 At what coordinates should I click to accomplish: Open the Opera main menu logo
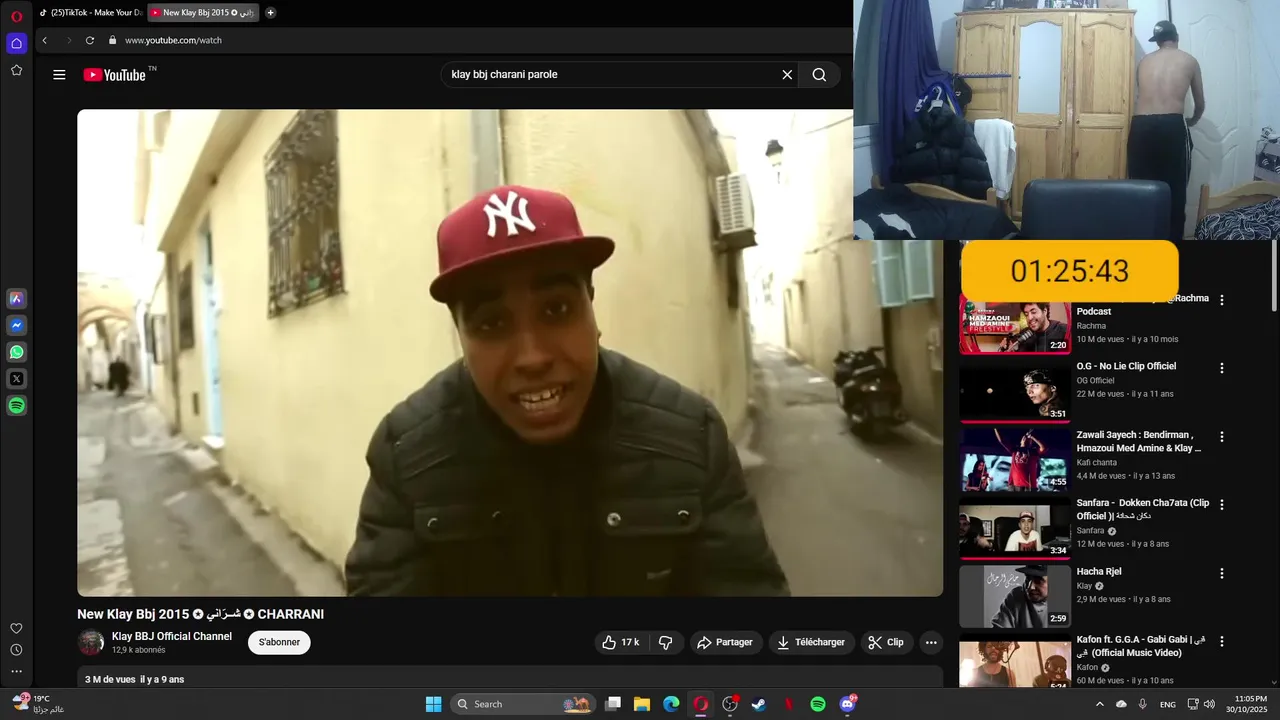16,16
